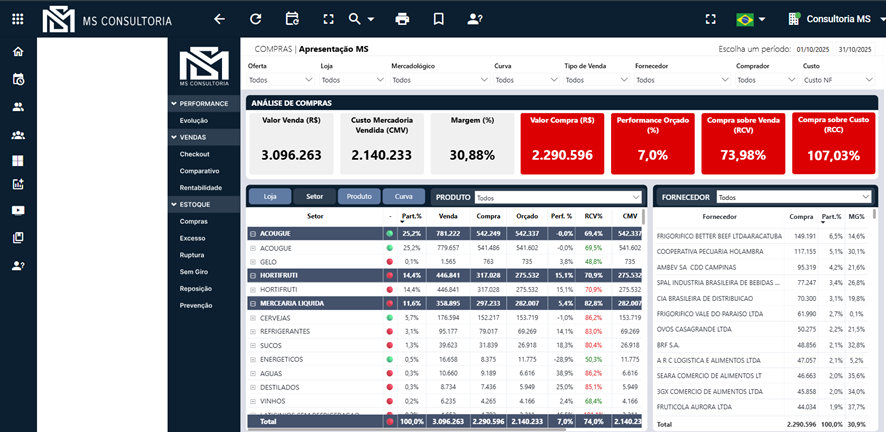The width and height of the screenshot is (886, 432).
Task: Open the video icon in the left sidebar
Action: point(18,211)
